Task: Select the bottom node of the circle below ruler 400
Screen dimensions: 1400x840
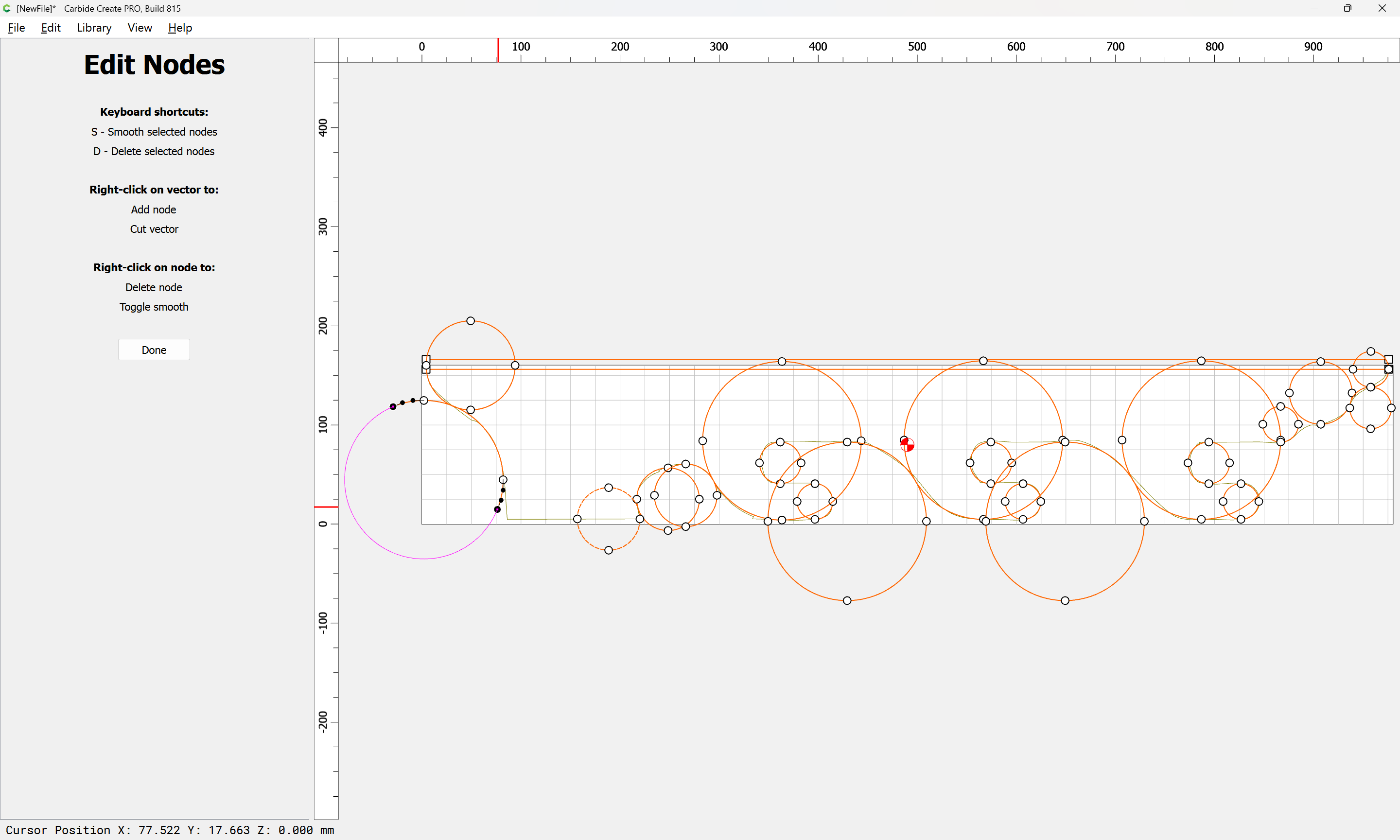Action: click(x=847, y=600)
